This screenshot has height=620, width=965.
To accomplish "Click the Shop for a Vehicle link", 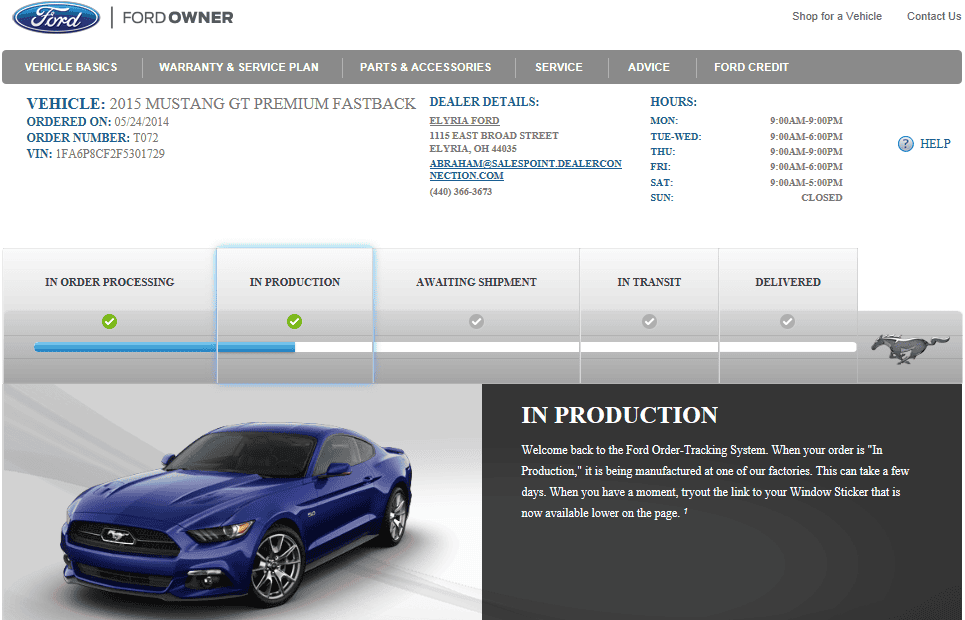I will (x=836, y=17).
